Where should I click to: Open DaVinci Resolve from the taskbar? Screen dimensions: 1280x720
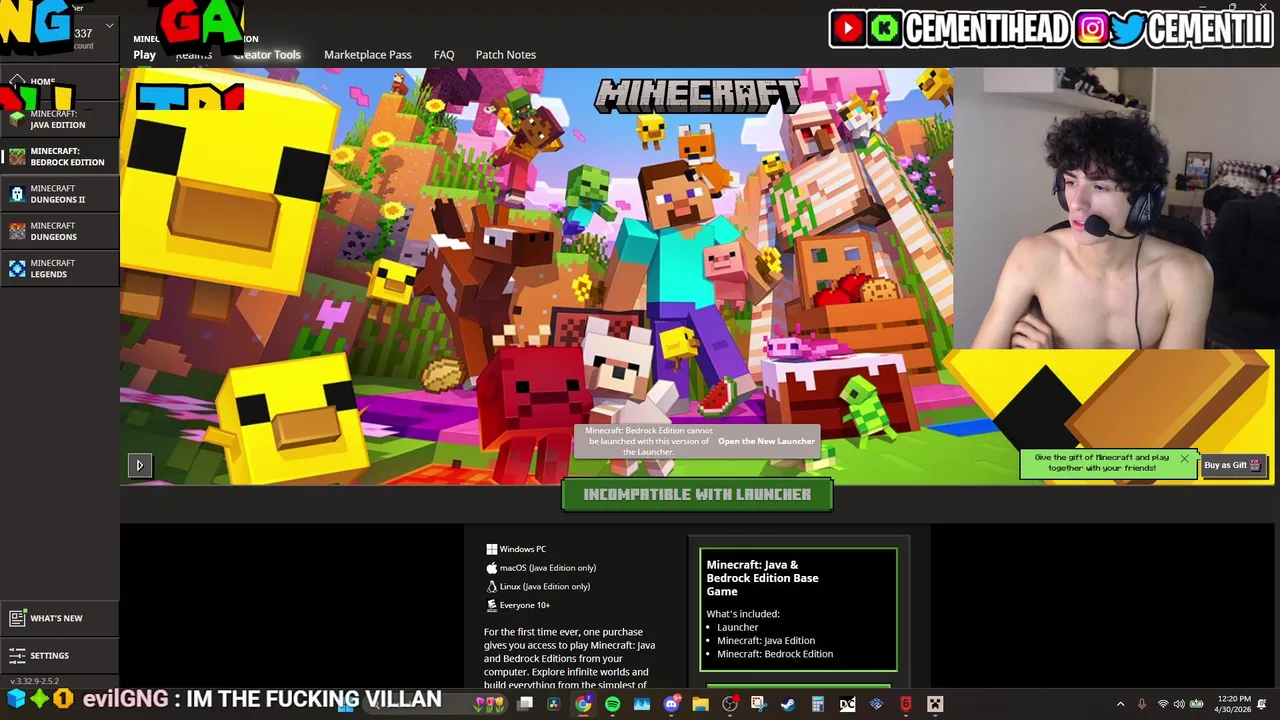pyautogui.click(x=553, y=704)
